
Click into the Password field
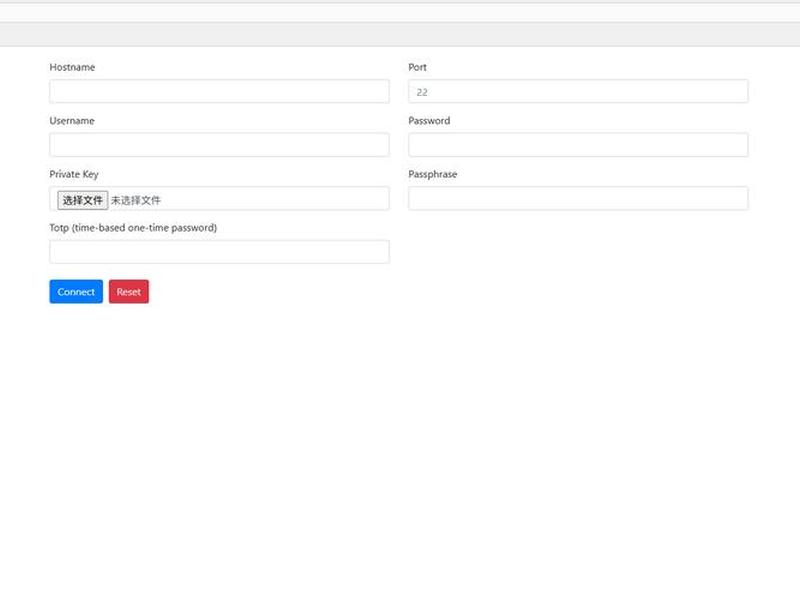578,145
